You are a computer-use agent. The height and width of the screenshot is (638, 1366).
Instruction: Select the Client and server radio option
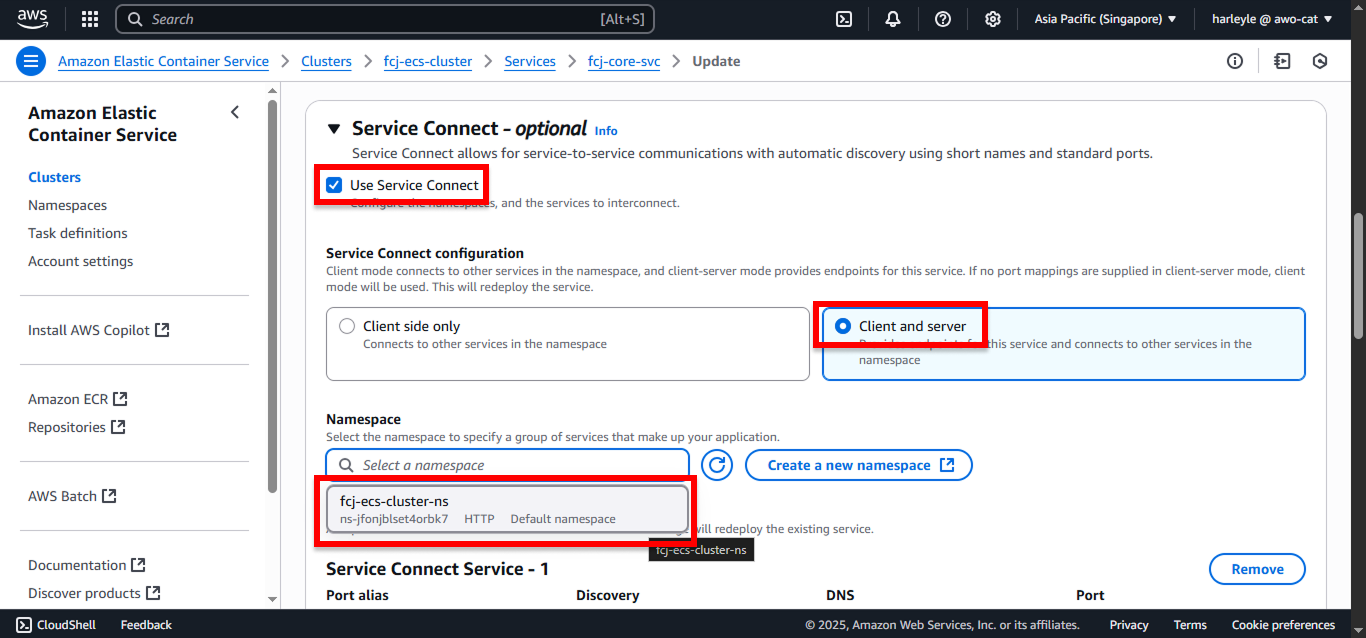[843, 326]
